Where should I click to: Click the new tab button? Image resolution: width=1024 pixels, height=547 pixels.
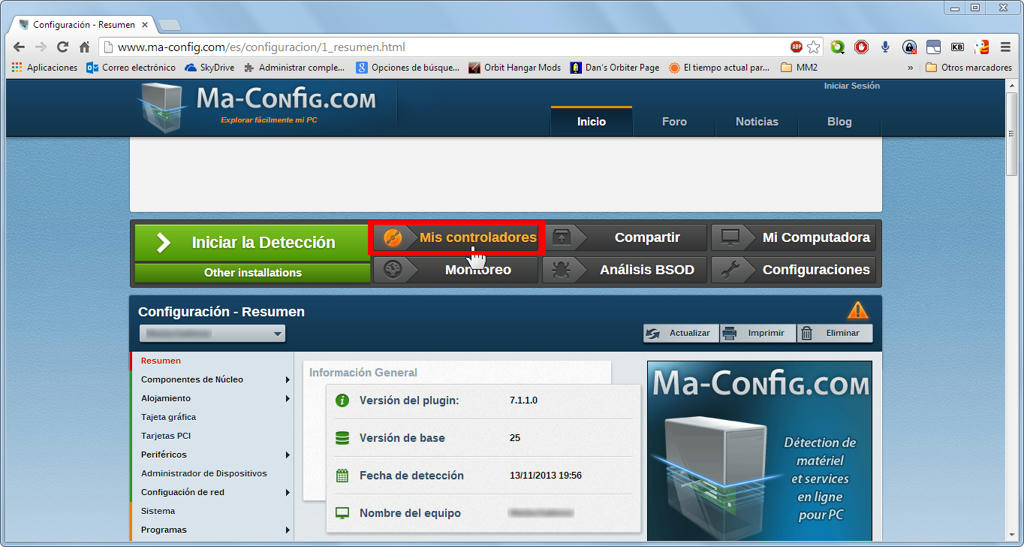point(170,25)
